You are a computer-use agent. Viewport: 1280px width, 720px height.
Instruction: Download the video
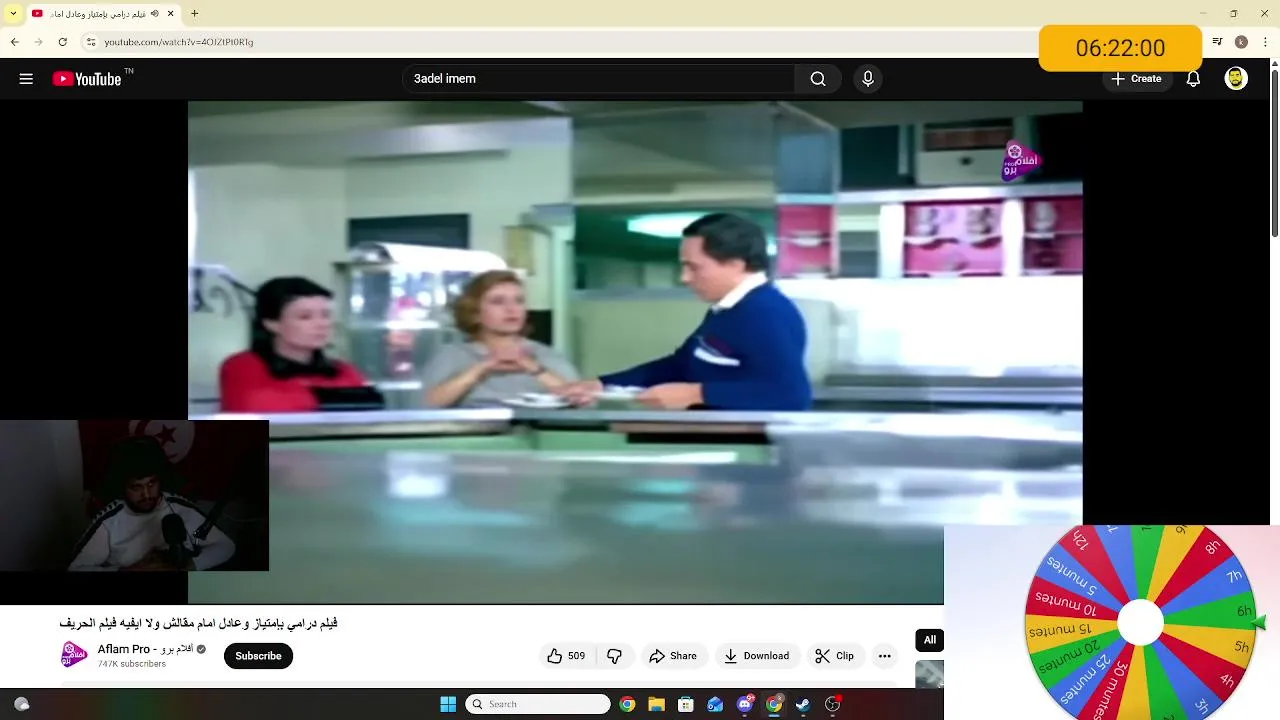757,656
